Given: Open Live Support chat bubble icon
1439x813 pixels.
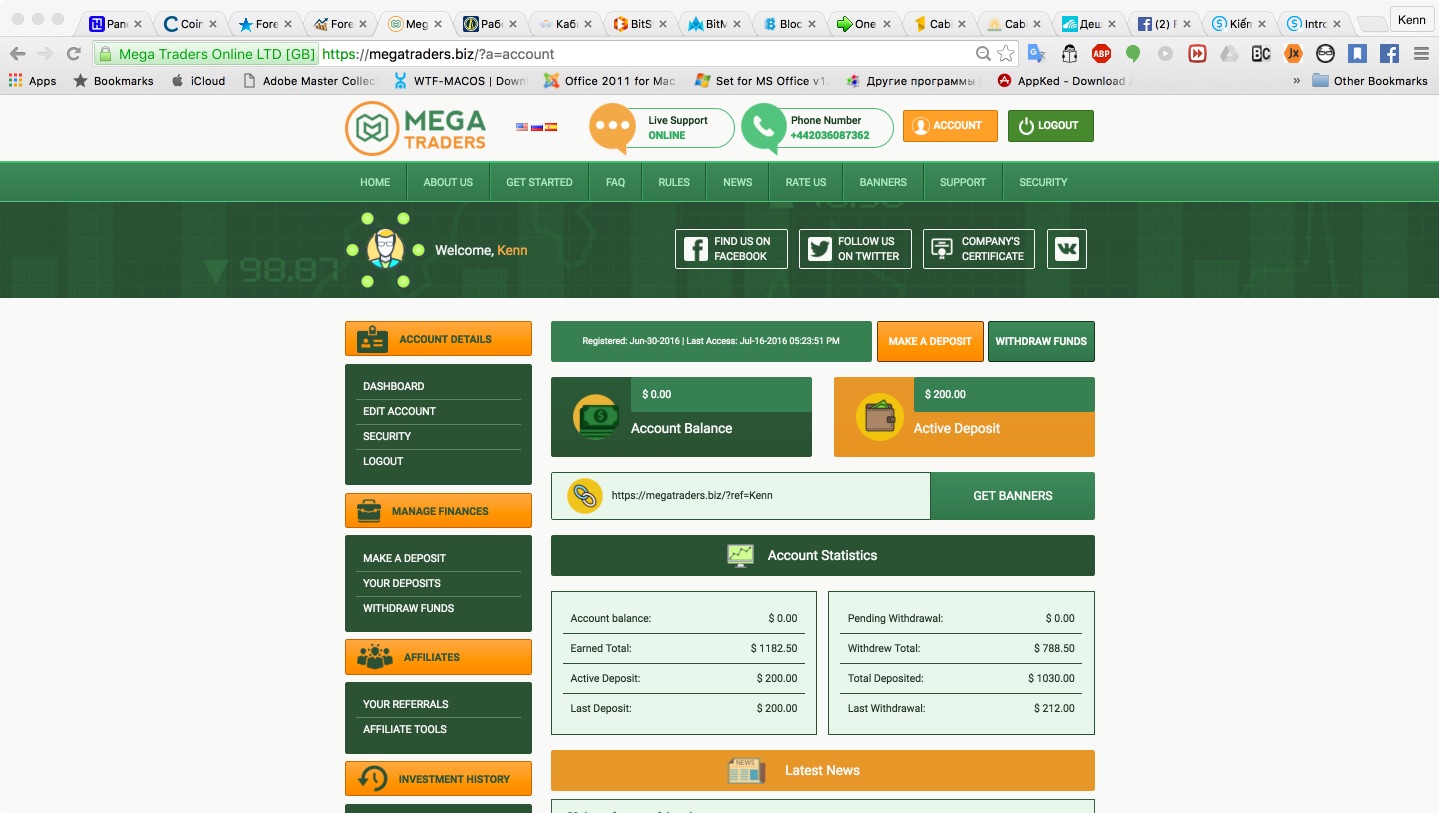Looking at the screenshot, I should point(612,128).
